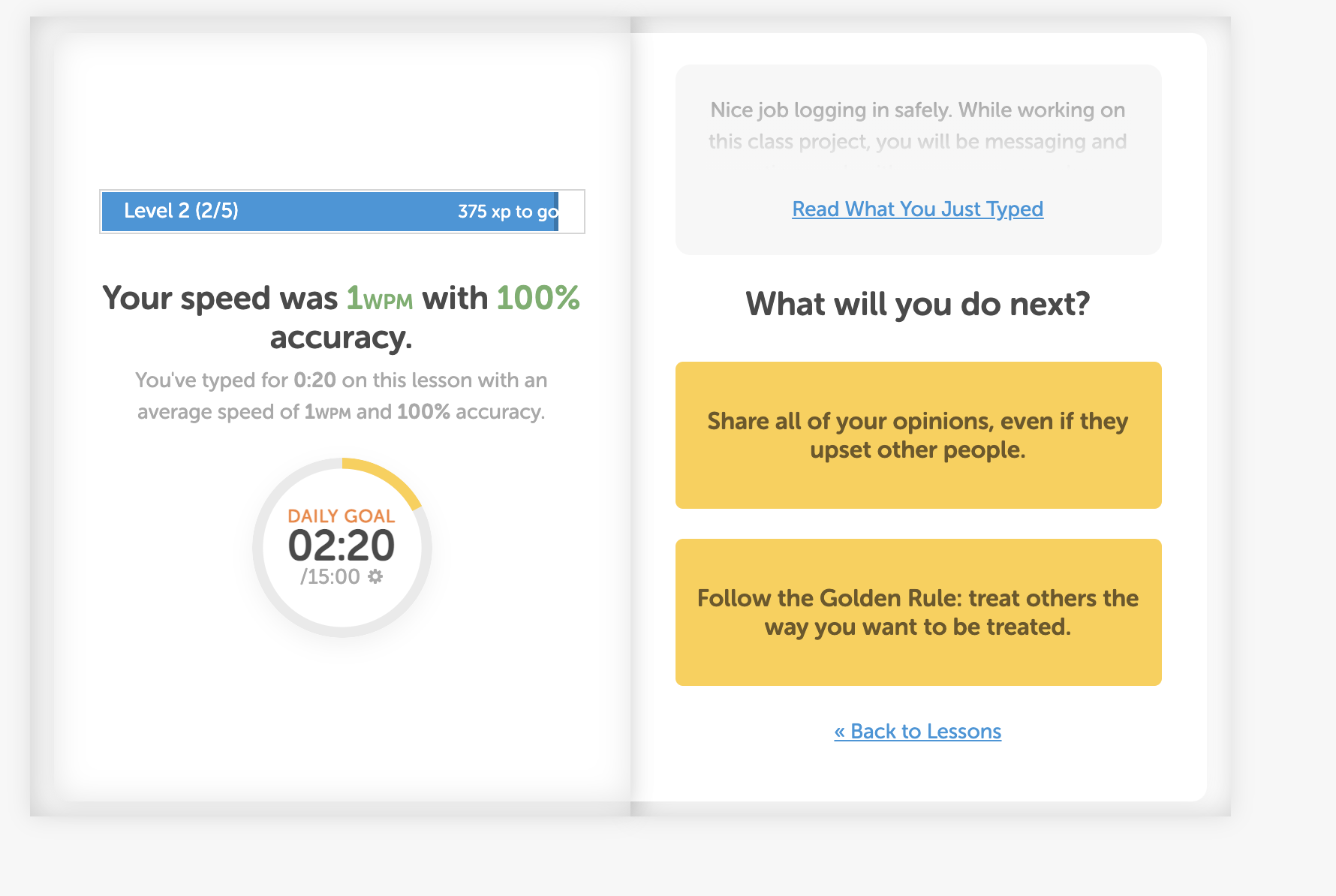Click Read What You Just Typed link

pyautogui.click(x=917, y=209)
